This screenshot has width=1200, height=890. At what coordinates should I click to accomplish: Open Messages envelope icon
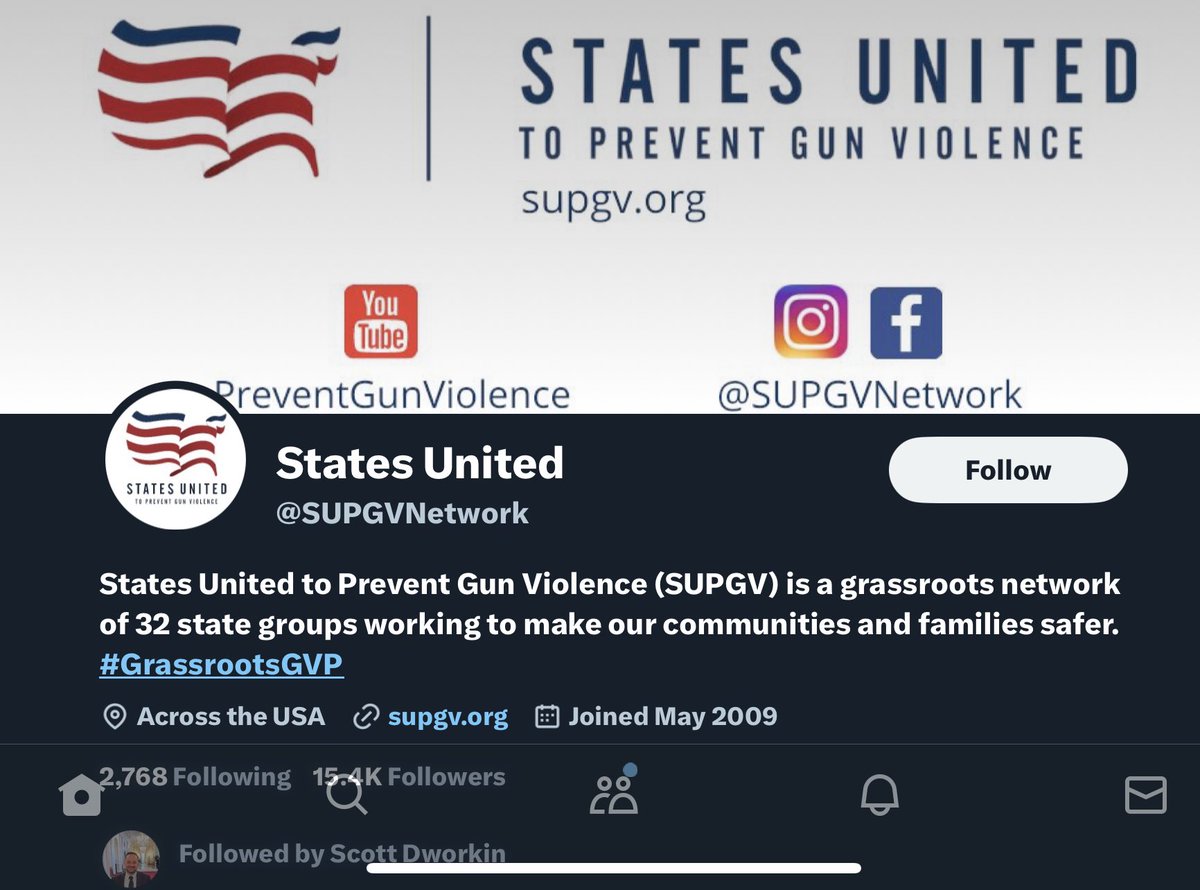[x=1145, y=796]
